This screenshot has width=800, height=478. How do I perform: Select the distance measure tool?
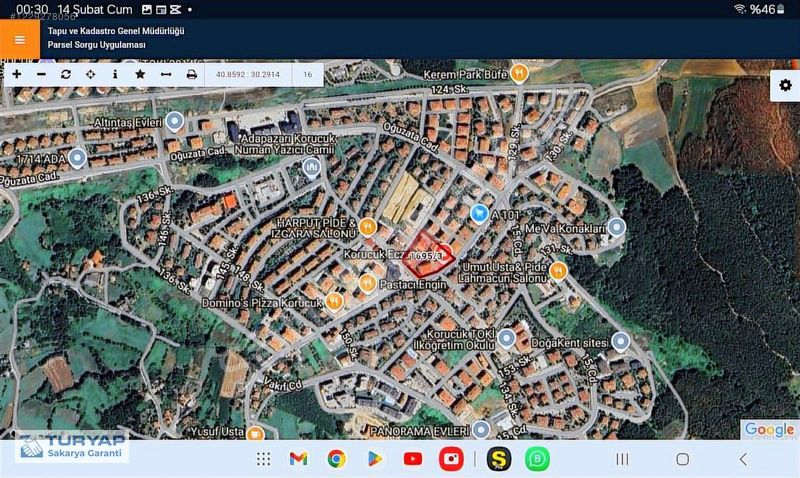point(166,74)
